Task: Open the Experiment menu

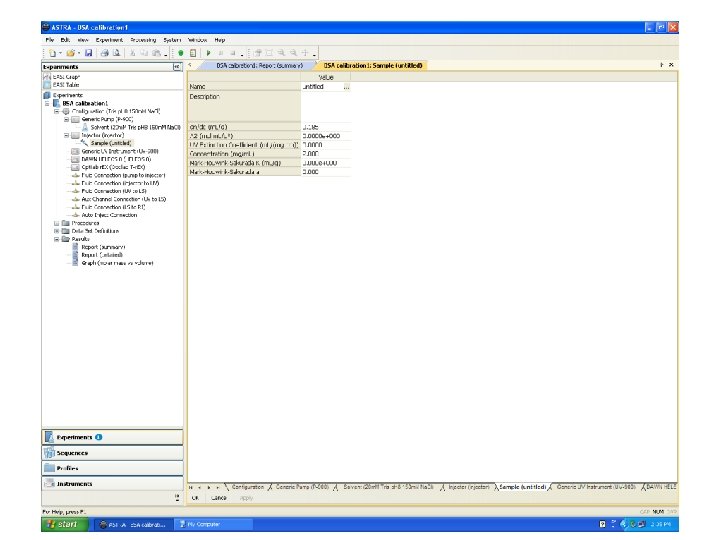Action: [x=109, y=40]
